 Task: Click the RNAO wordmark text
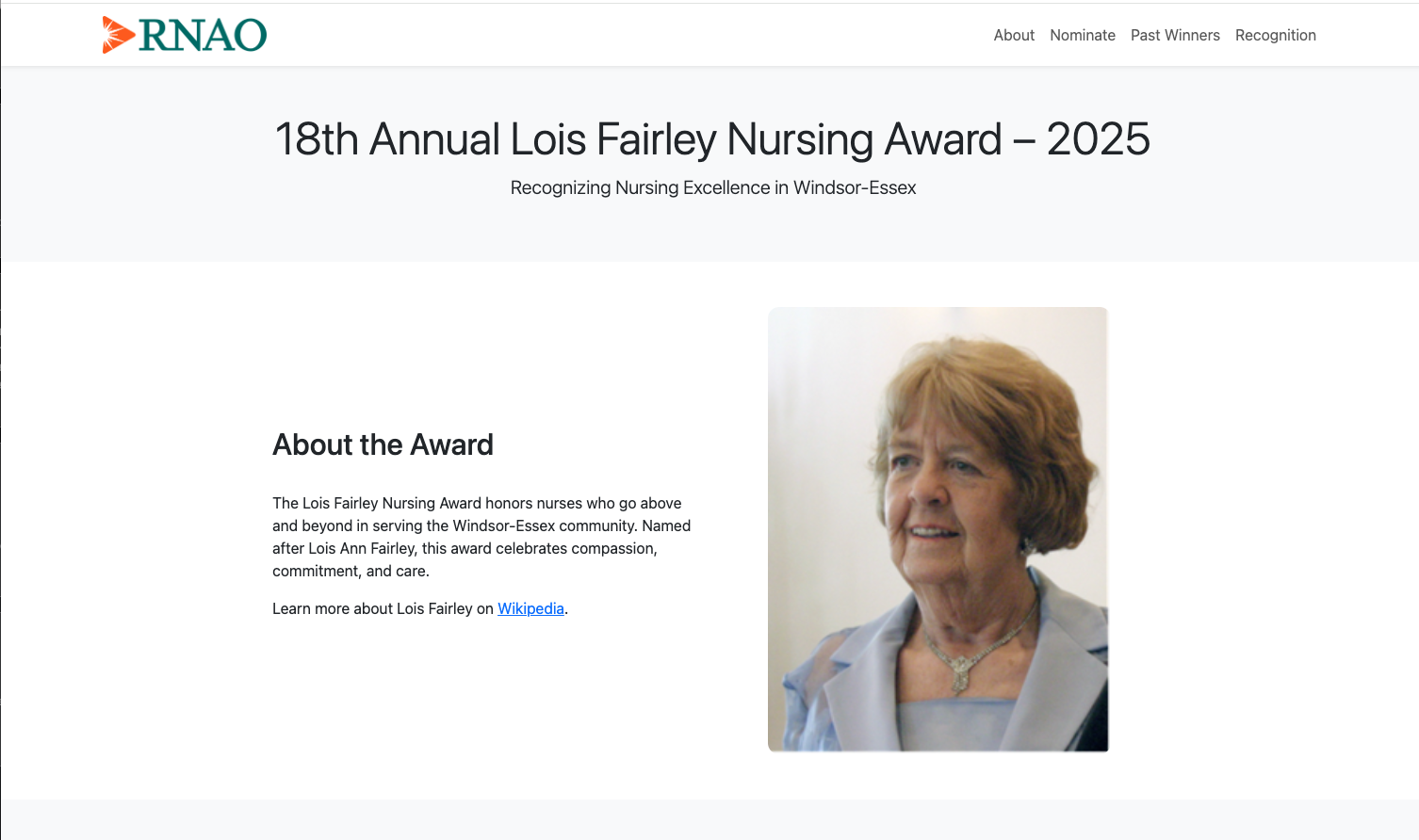pyautogui.click(x=203, y=35)
